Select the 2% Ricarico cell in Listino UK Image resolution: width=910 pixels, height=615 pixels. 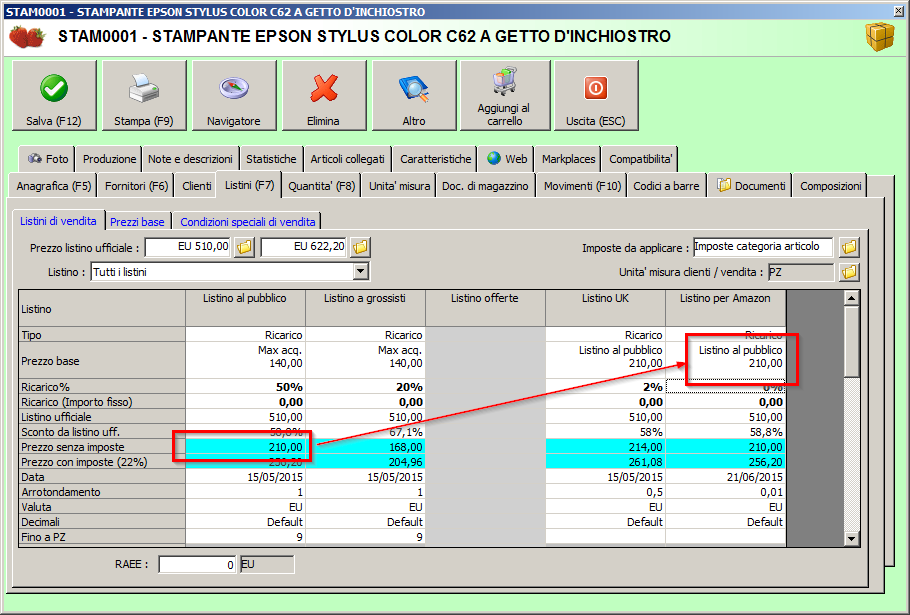point(605,387)
